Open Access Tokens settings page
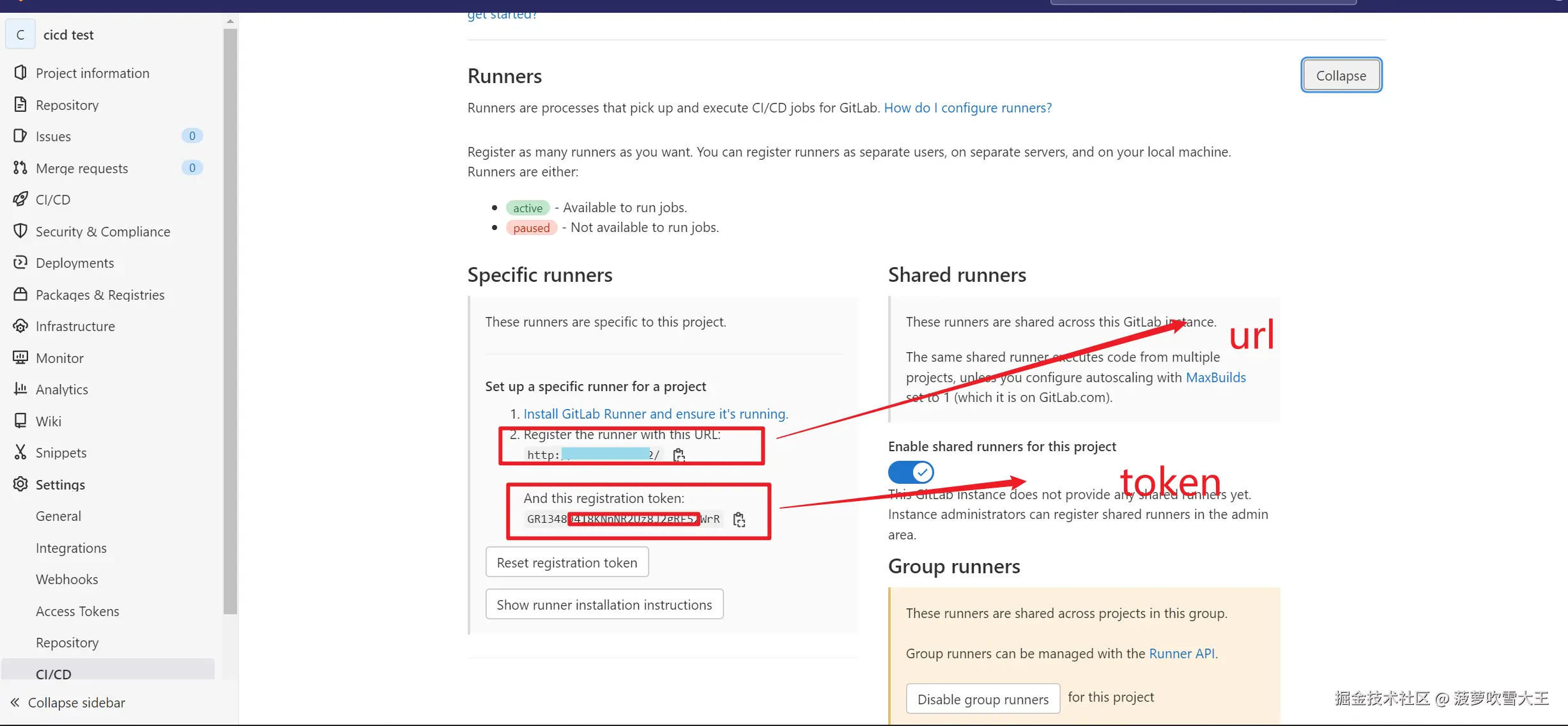Screen dimensions: 1568x726 pyautogui.click(x=77, y=611)
